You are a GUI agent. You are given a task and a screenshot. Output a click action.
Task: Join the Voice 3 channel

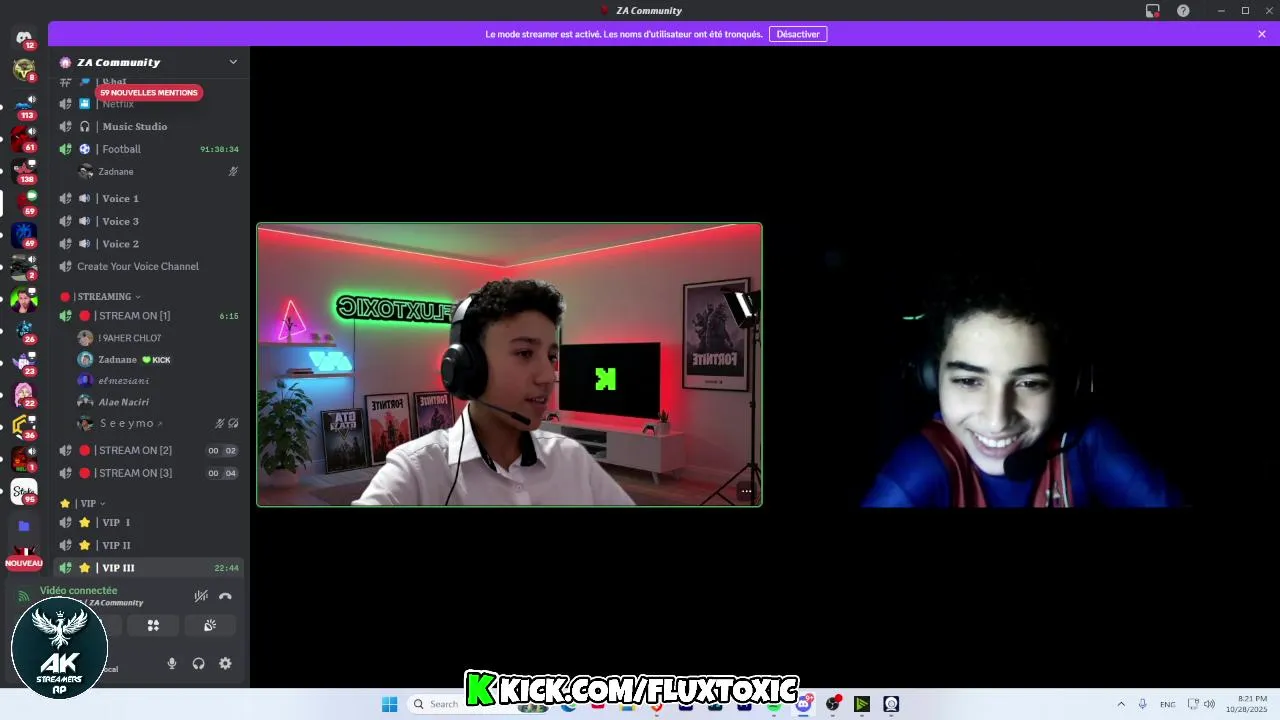coord(150,221)
